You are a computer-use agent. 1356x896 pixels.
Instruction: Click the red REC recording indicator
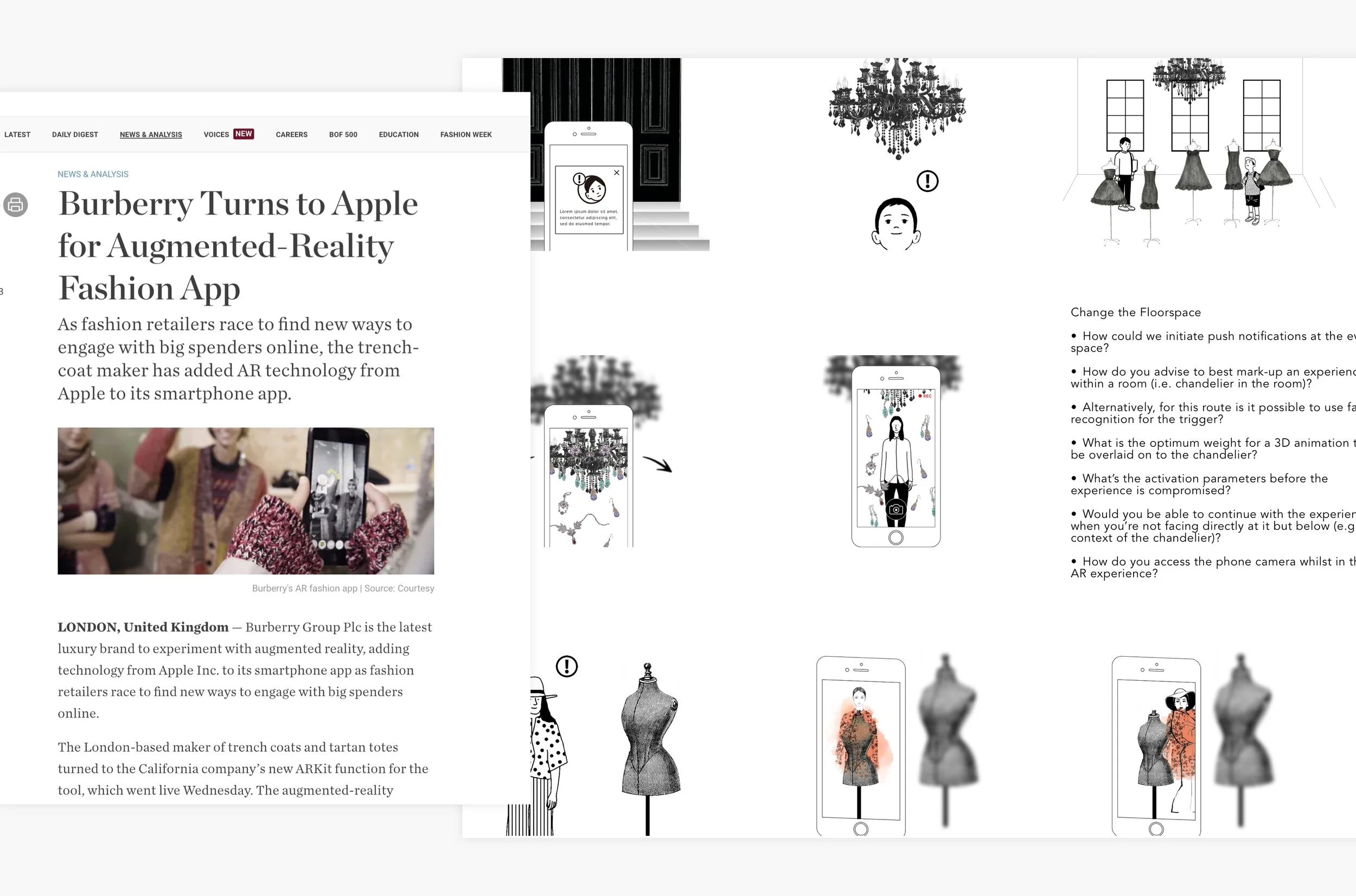[925, 396]
